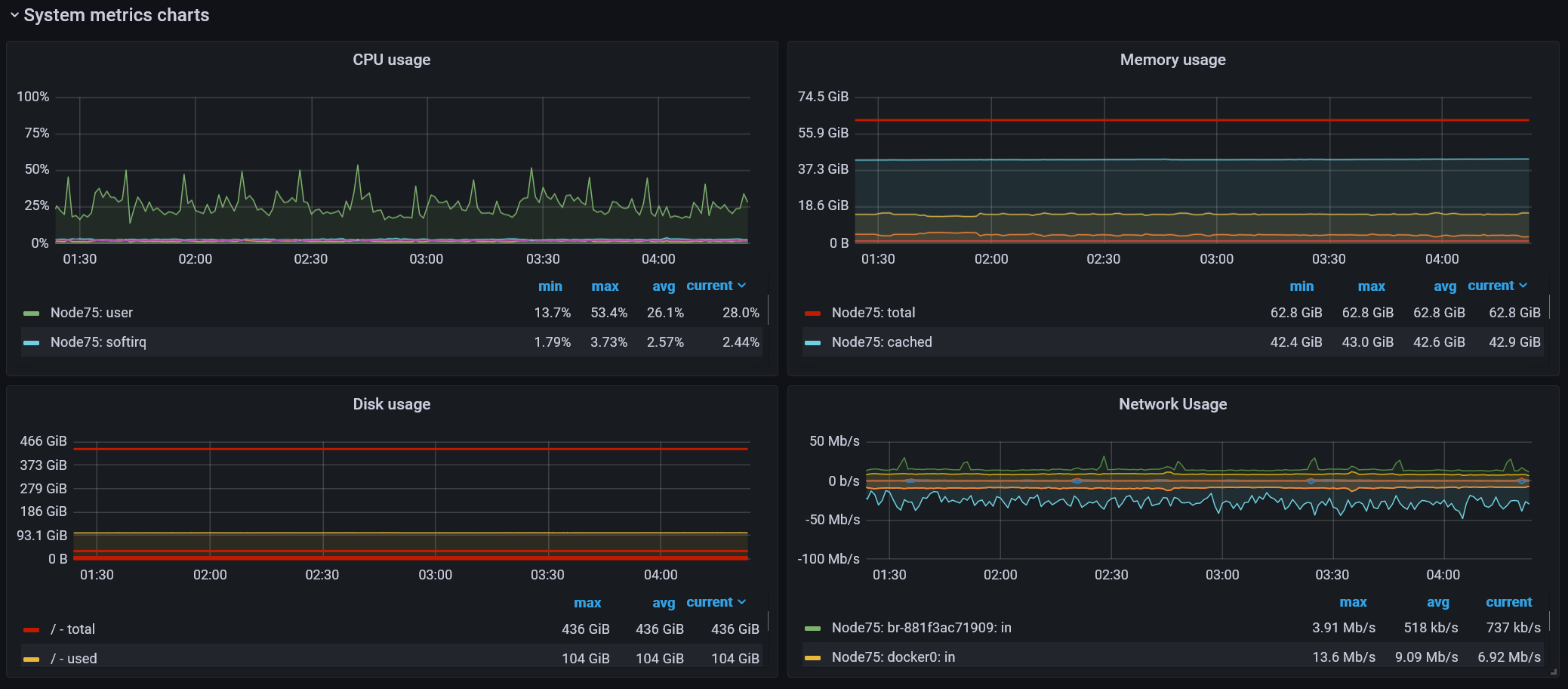1568x689 pixels.
Task: Sort Disk legend by avg column
Action: 664,603
